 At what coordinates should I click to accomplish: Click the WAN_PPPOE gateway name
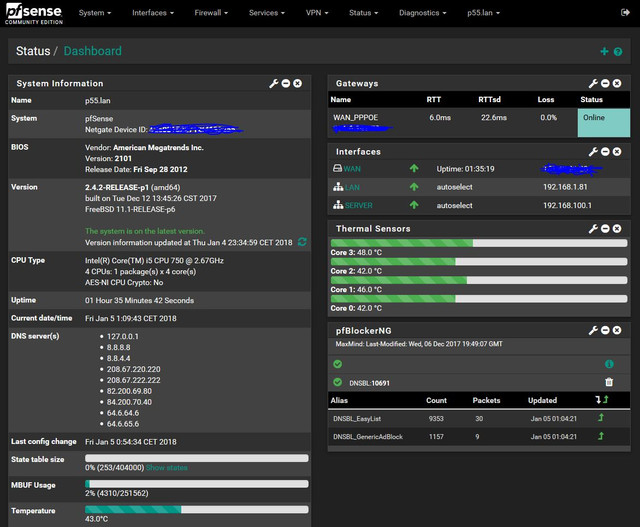pyautogui.click(x=356, y=118)
